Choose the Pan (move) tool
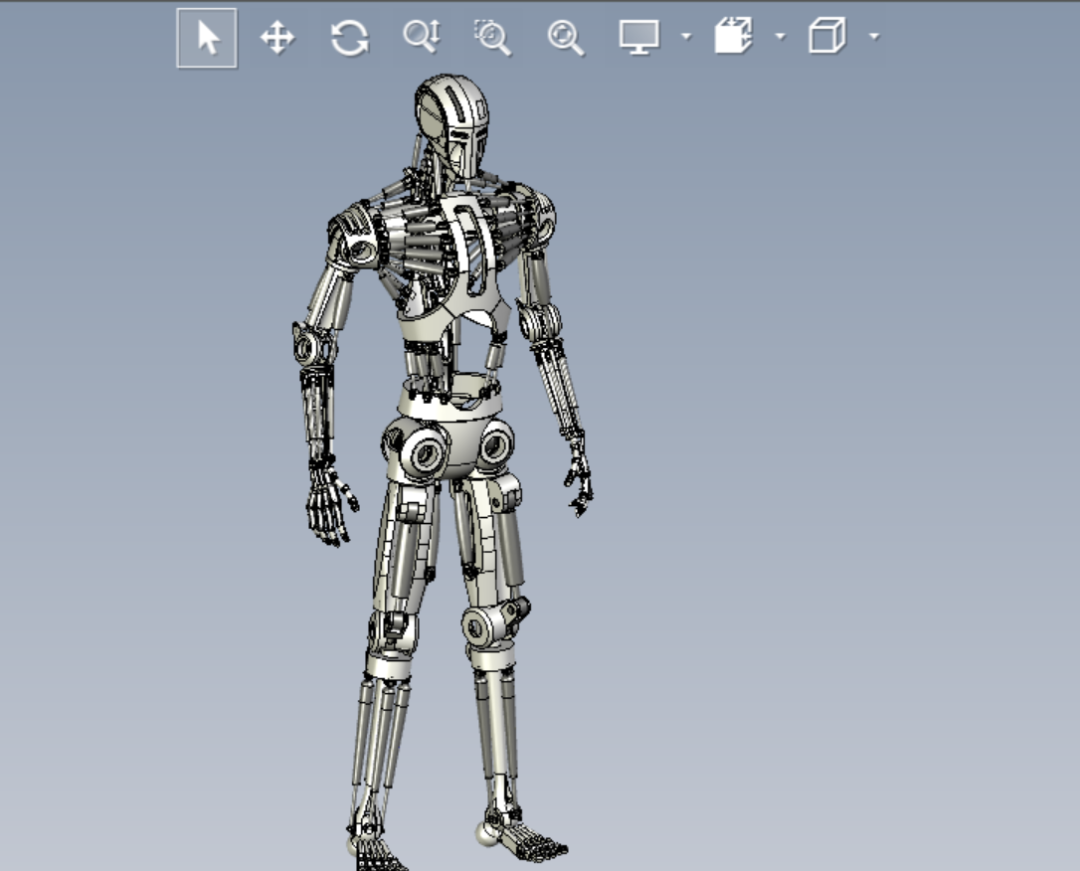Image resolution: width=1080 pixels, height=871 pixels. coord(278,37)
